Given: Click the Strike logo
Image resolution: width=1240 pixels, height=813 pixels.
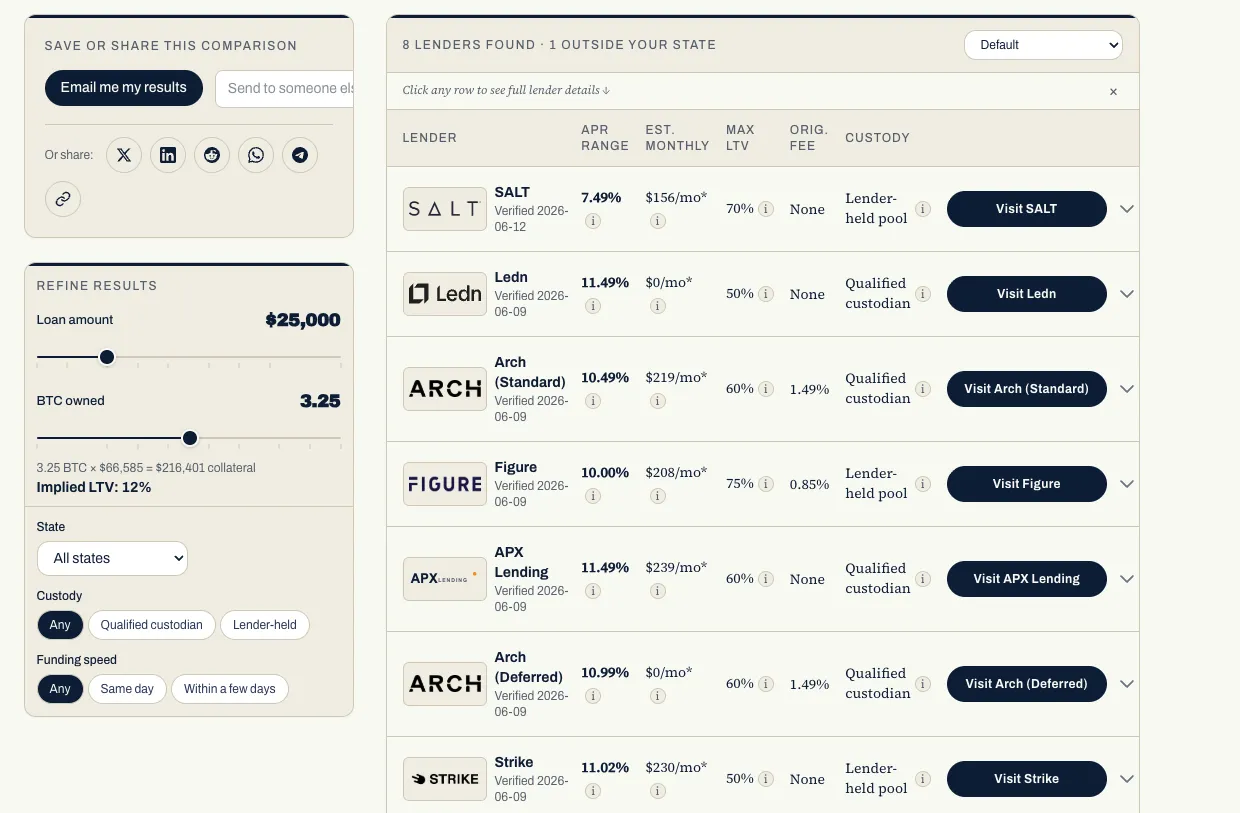Looking at the screenshot, I should click(445, 779).
